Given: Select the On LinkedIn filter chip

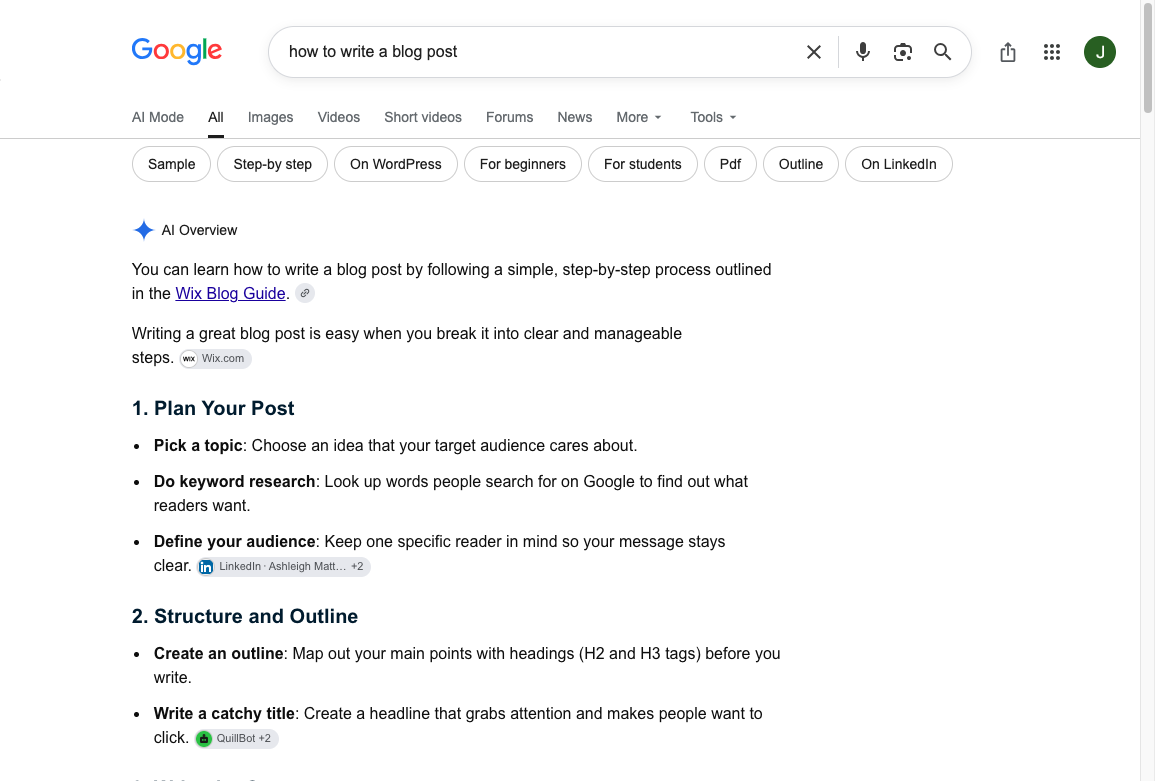Looking at the screenshot, I should (x=899, y=164).
